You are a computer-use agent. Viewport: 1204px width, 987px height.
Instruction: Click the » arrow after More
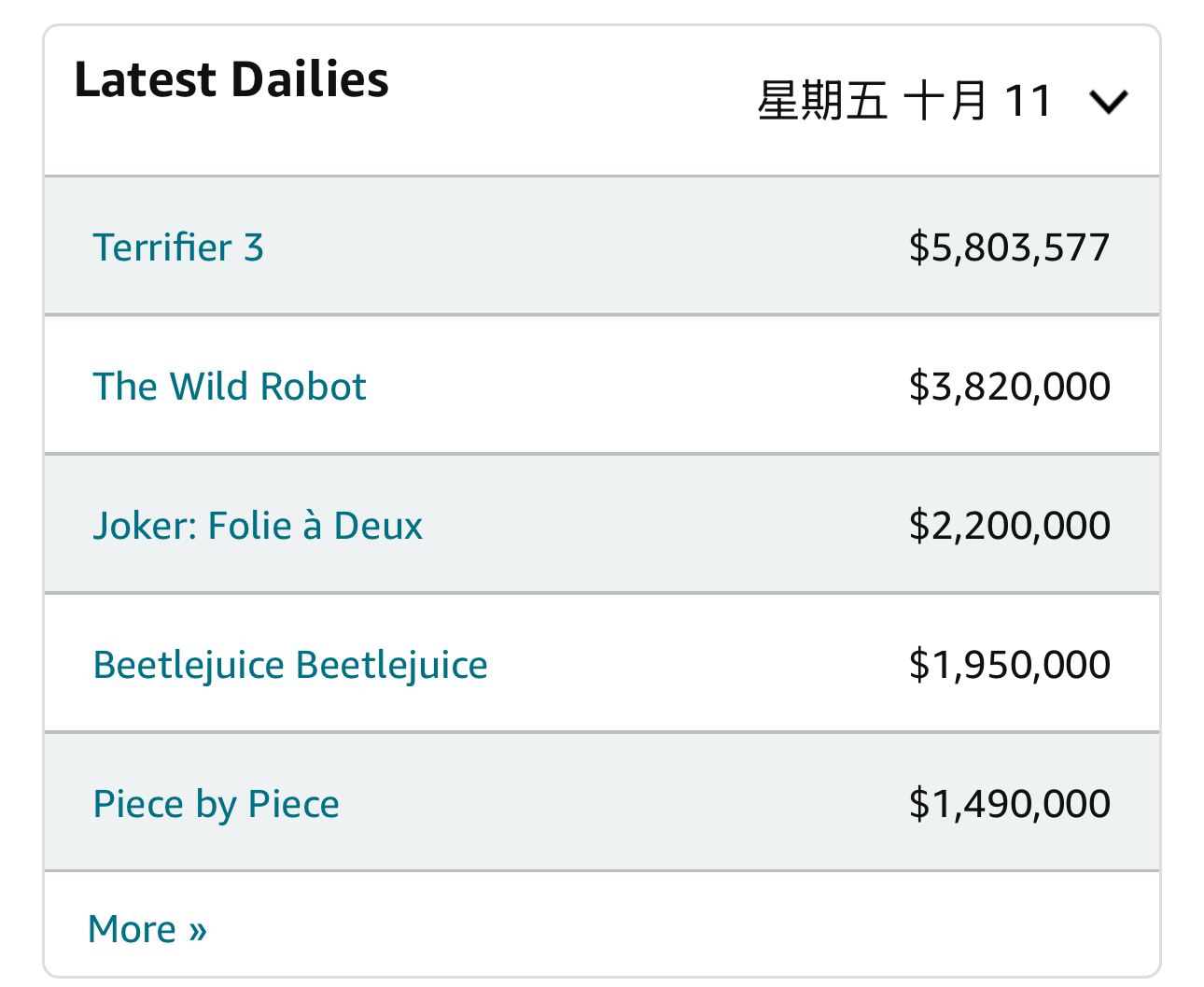coord(197,930)
